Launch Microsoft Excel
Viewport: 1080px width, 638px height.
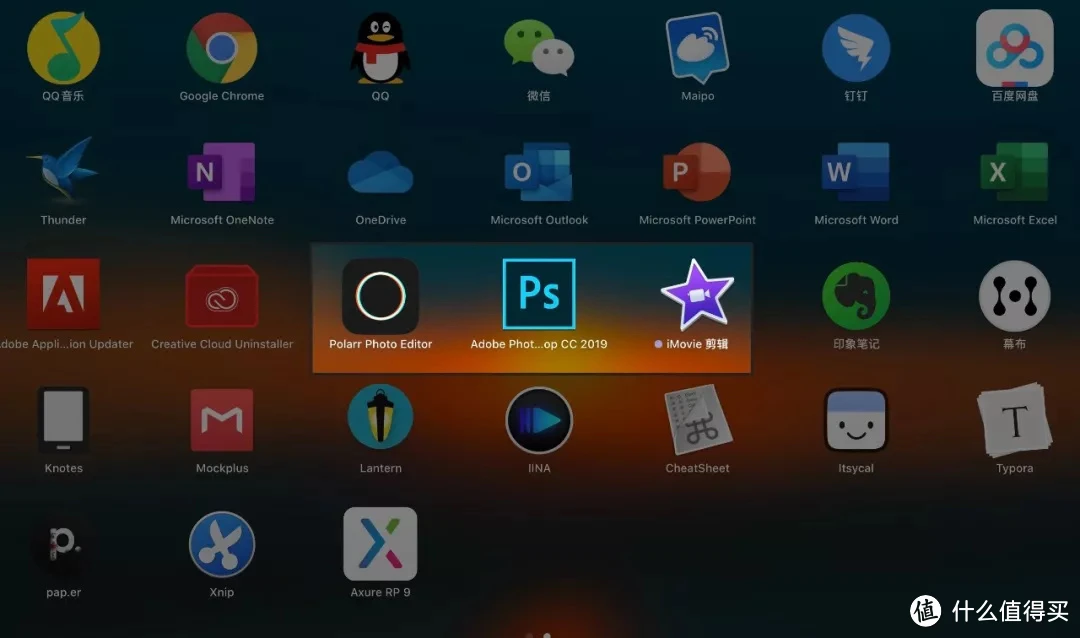point(1015,172)
